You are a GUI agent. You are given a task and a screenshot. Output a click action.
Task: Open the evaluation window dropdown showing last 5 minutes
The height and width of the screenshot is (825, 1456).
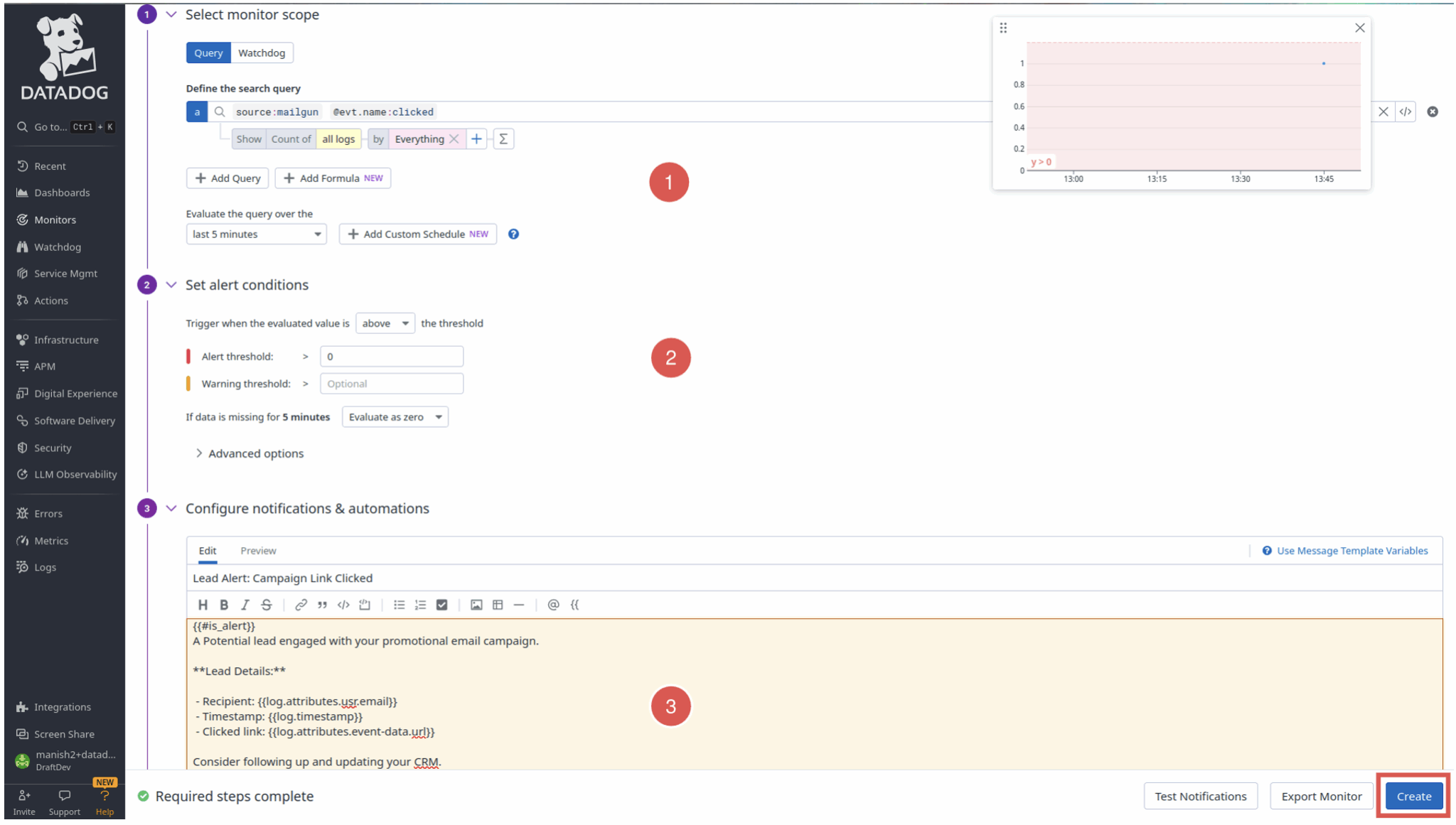click(255, 234)
